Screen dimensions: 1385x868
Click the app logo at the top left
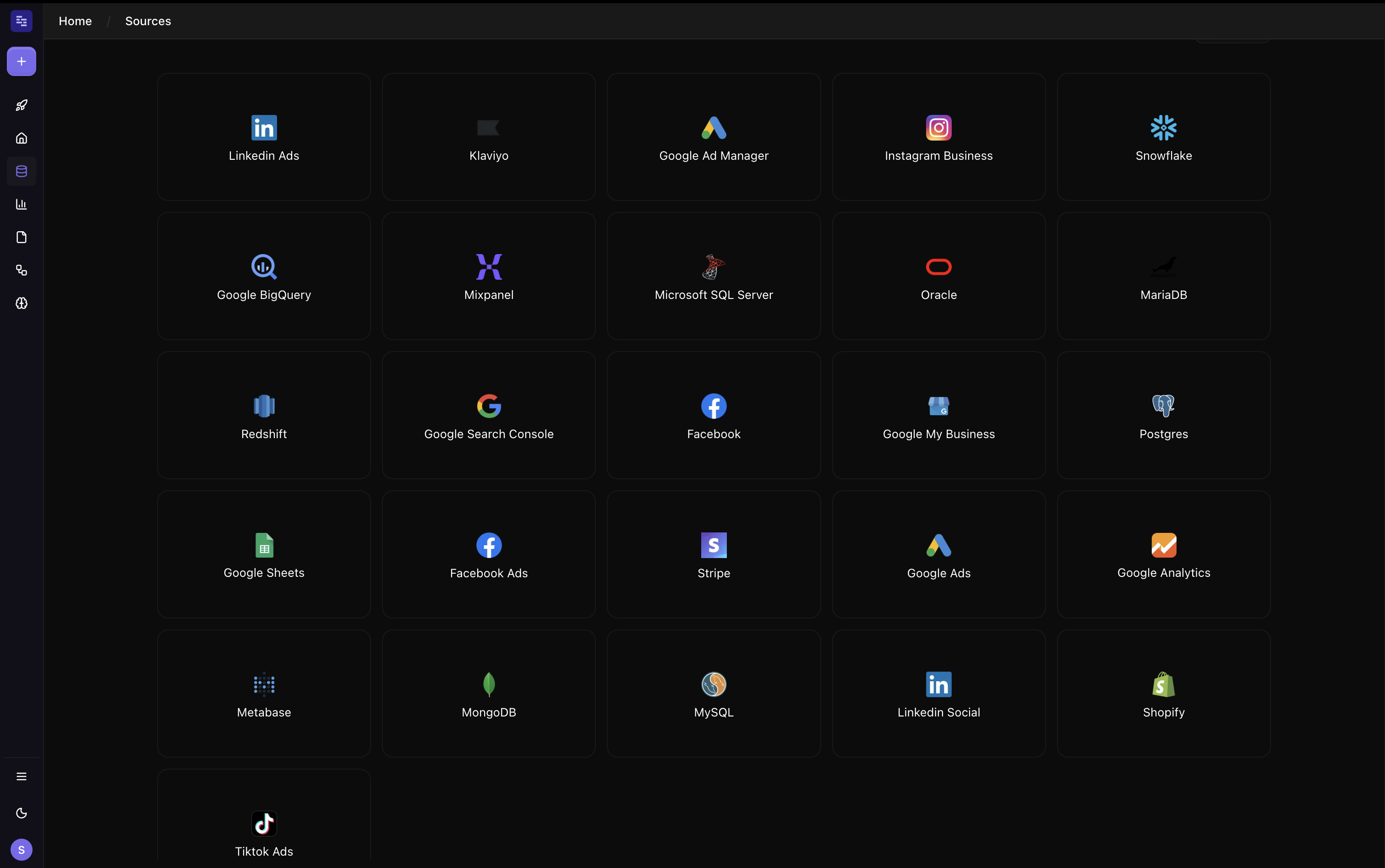21,21
